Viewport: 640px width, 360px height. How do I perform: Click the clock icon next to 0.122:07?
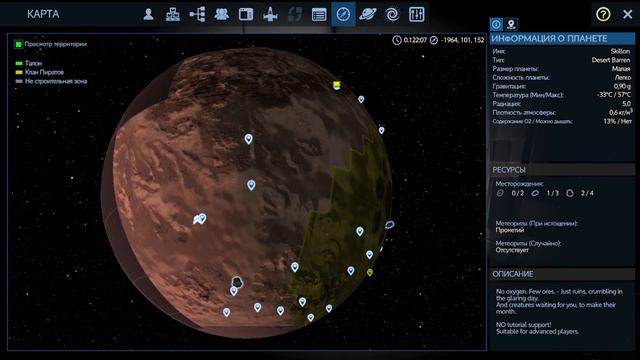click(397, 40)
